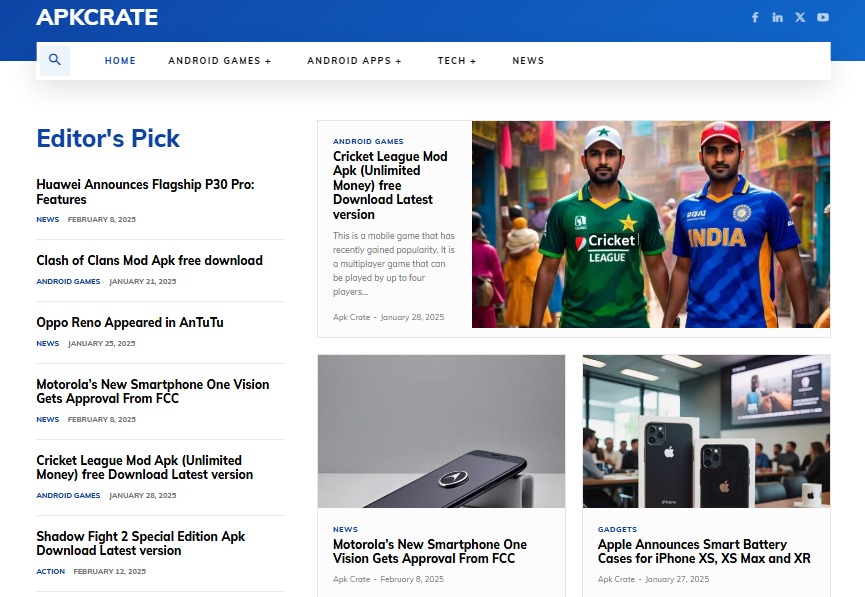
Task: Open Shadow Fight 2 Special Edition article
Action: (140, 543)
